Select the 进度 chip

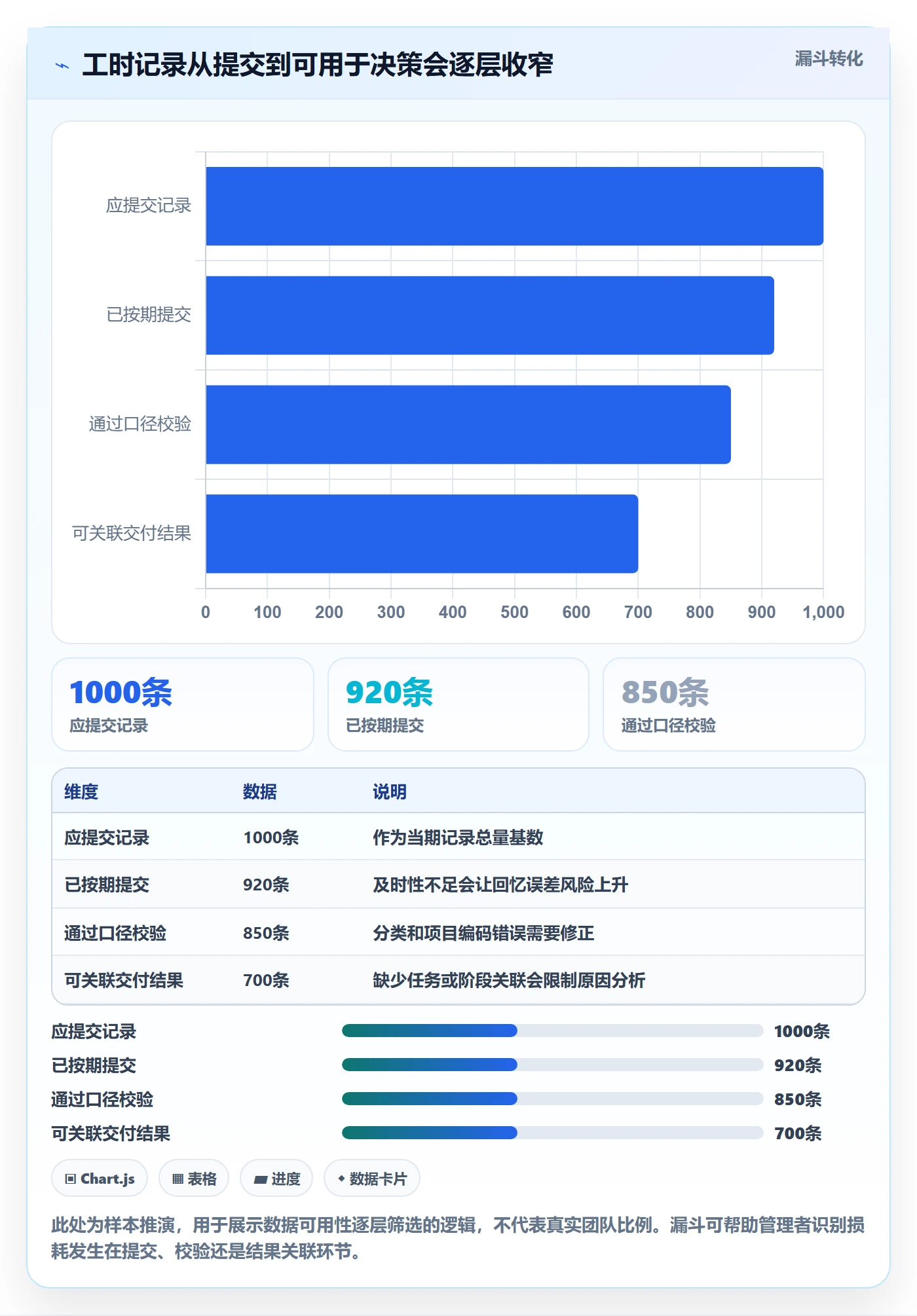pos(276,1179)
